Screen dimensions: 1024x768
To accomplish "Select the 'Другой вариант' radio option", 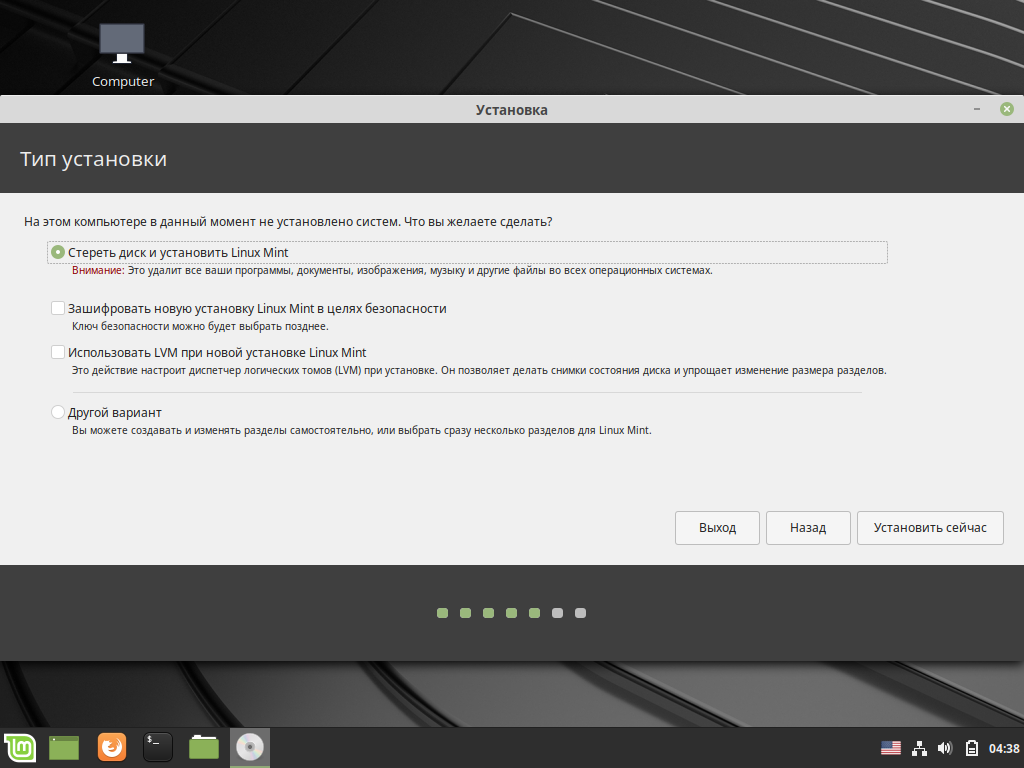I will (58, 412).
